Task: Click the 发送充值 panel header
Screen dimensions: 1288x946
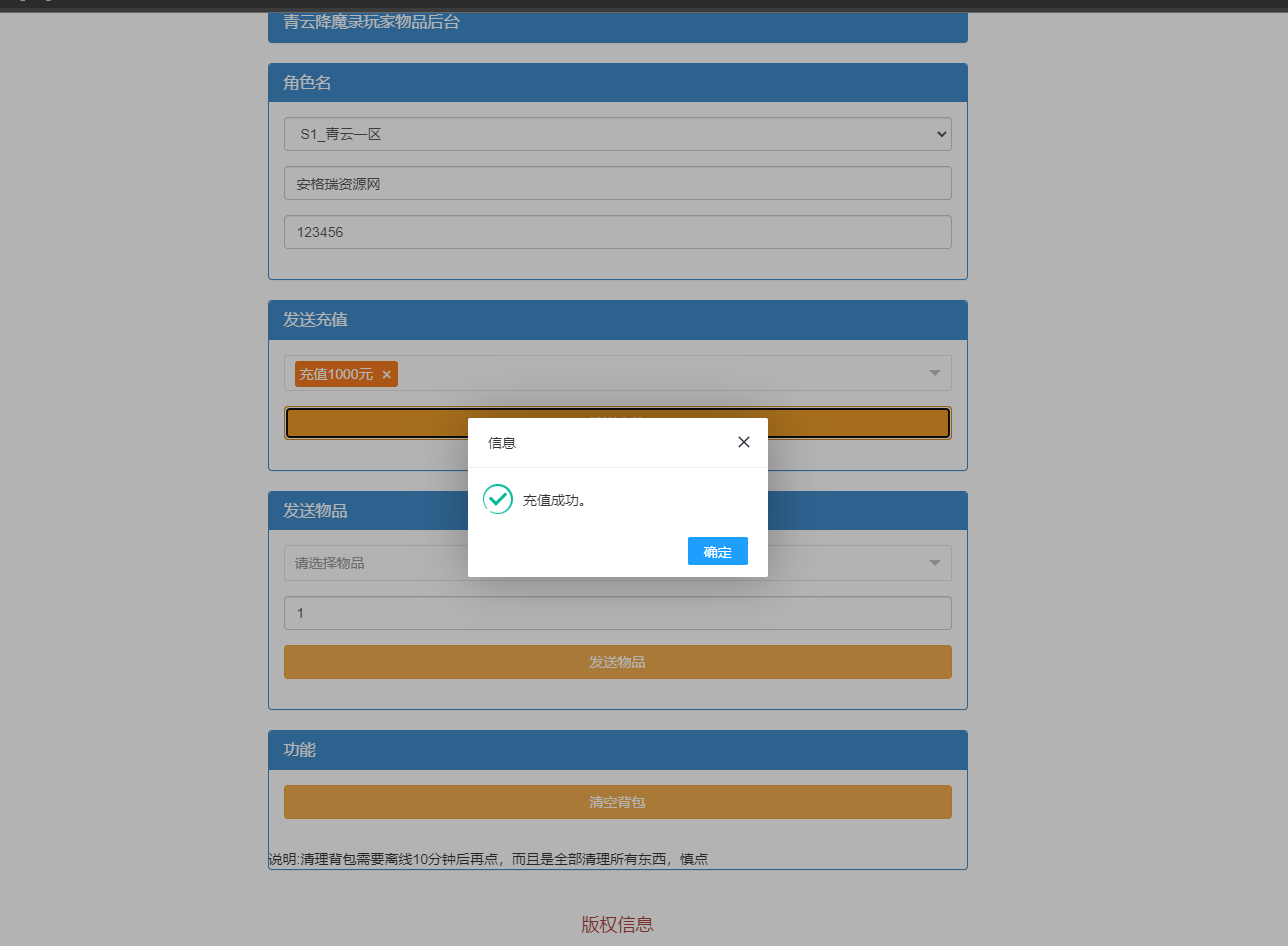Action: pos(617,320)
